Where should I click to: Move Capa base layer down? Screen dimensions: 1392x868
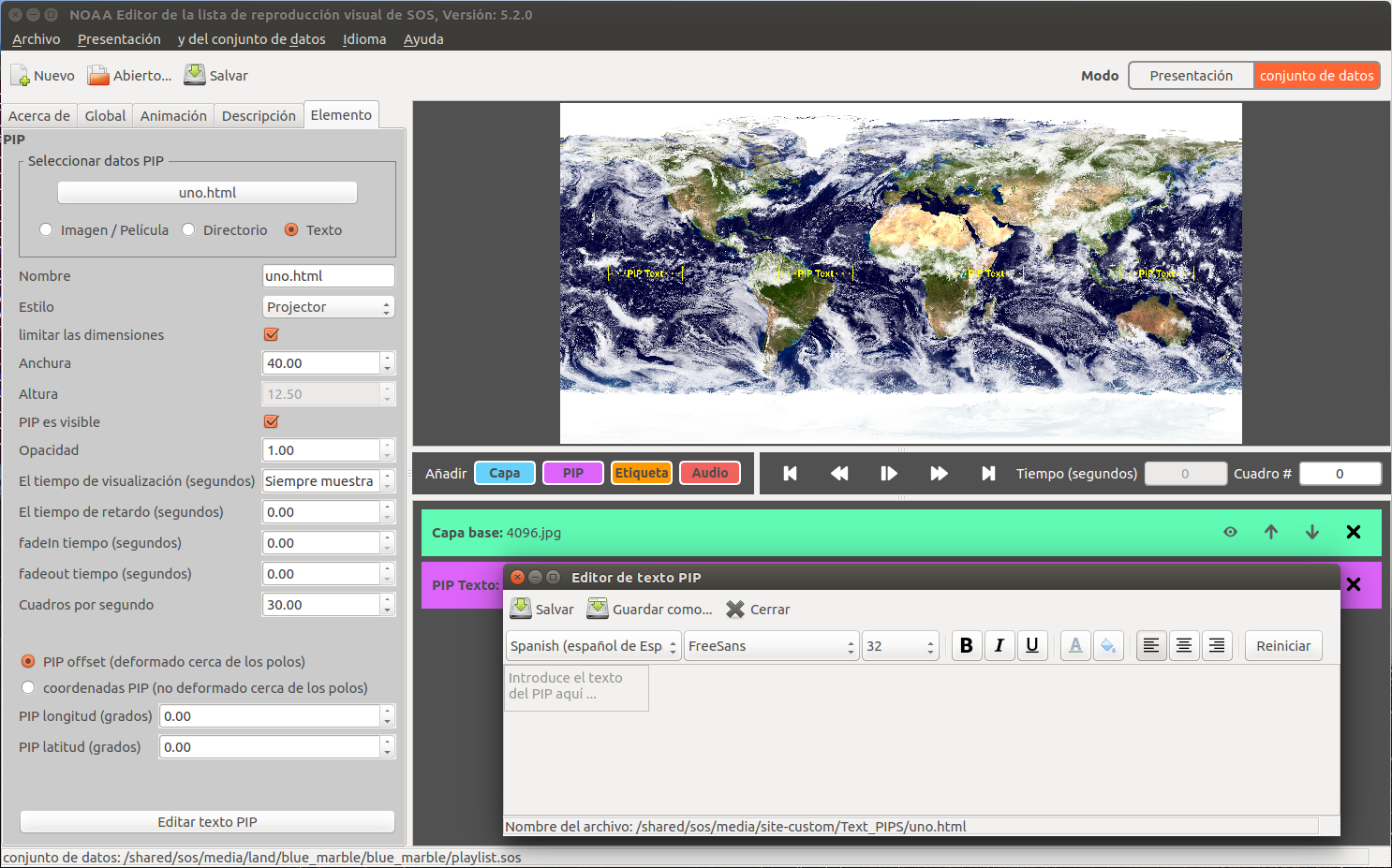pos(1312,532)
